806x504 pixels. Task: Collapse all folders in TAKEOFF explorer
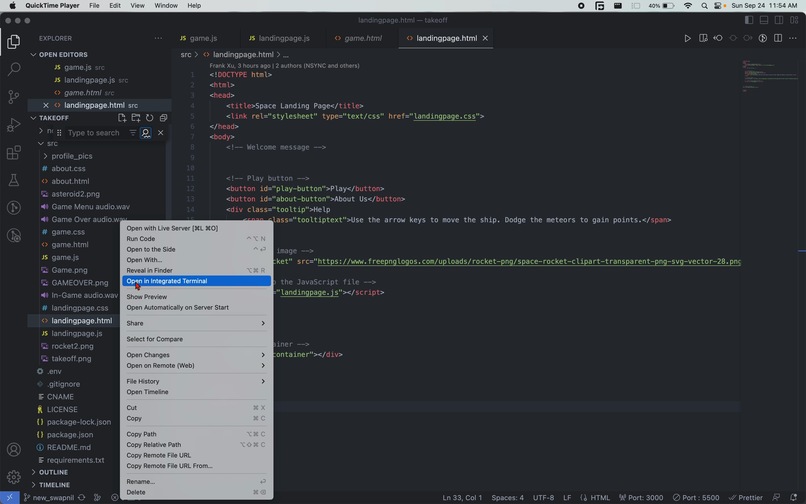pyautogui.click(x=163, y=118)
